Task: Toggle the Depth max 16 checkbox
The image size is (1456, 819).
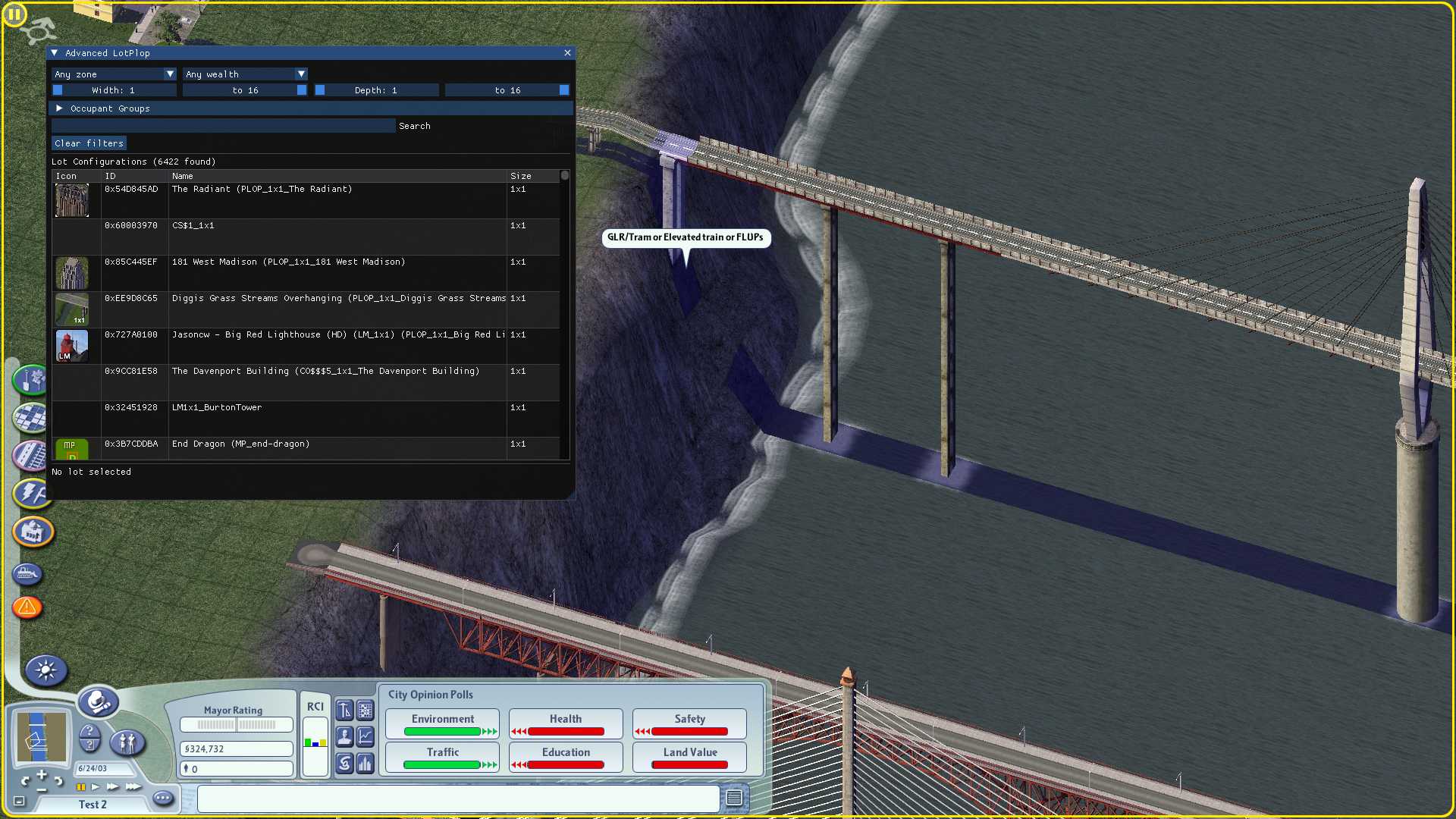Action: 564,90
